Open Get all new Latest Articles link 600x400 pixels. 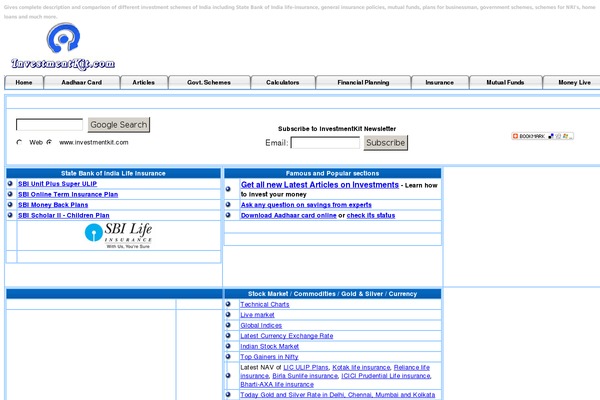point(320,185)
